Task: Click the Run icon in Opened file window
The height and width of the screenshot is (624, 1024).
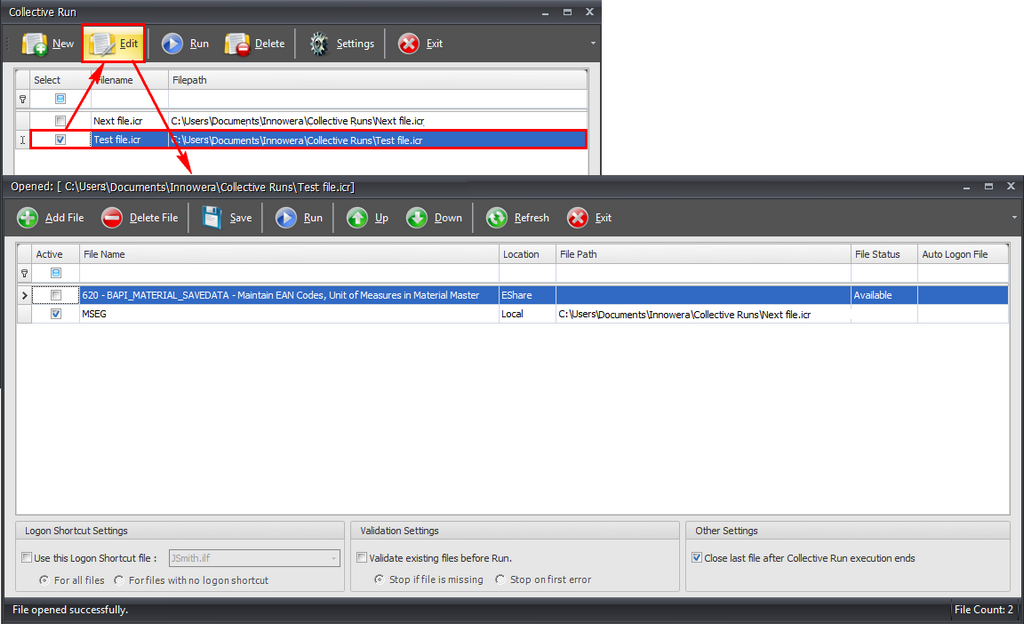Action: pos(285,217)
